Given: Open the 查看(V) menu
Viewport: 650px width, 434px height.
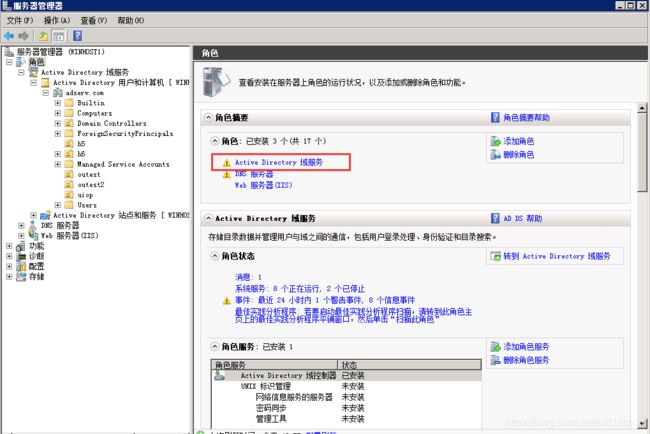Looking at the screenshot, I should pos(94,20).
